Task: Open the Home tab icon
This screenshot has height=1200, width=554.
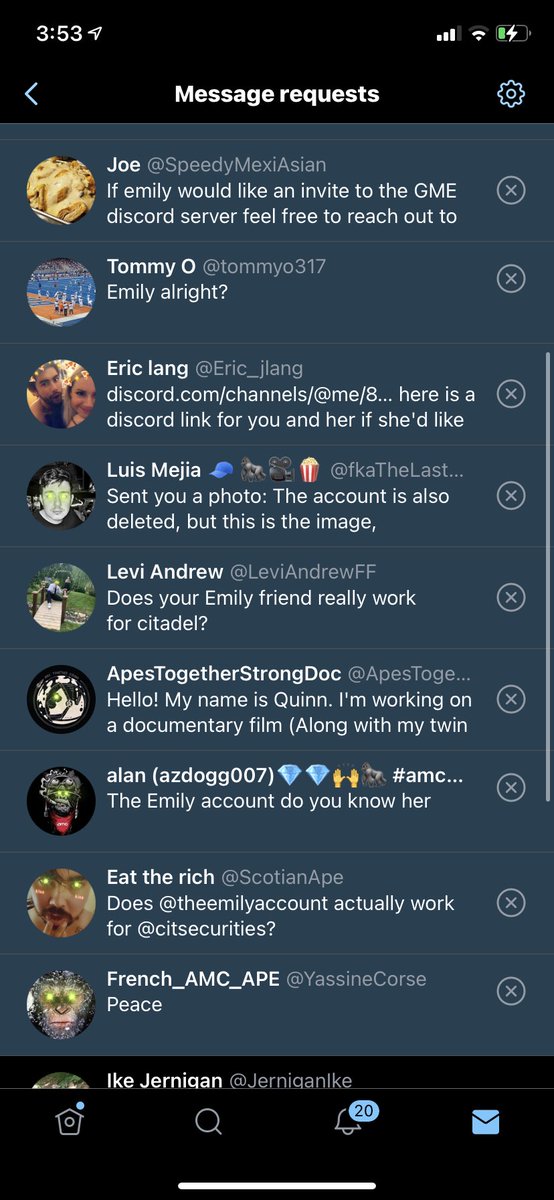Action: [x=68, y=1121]
